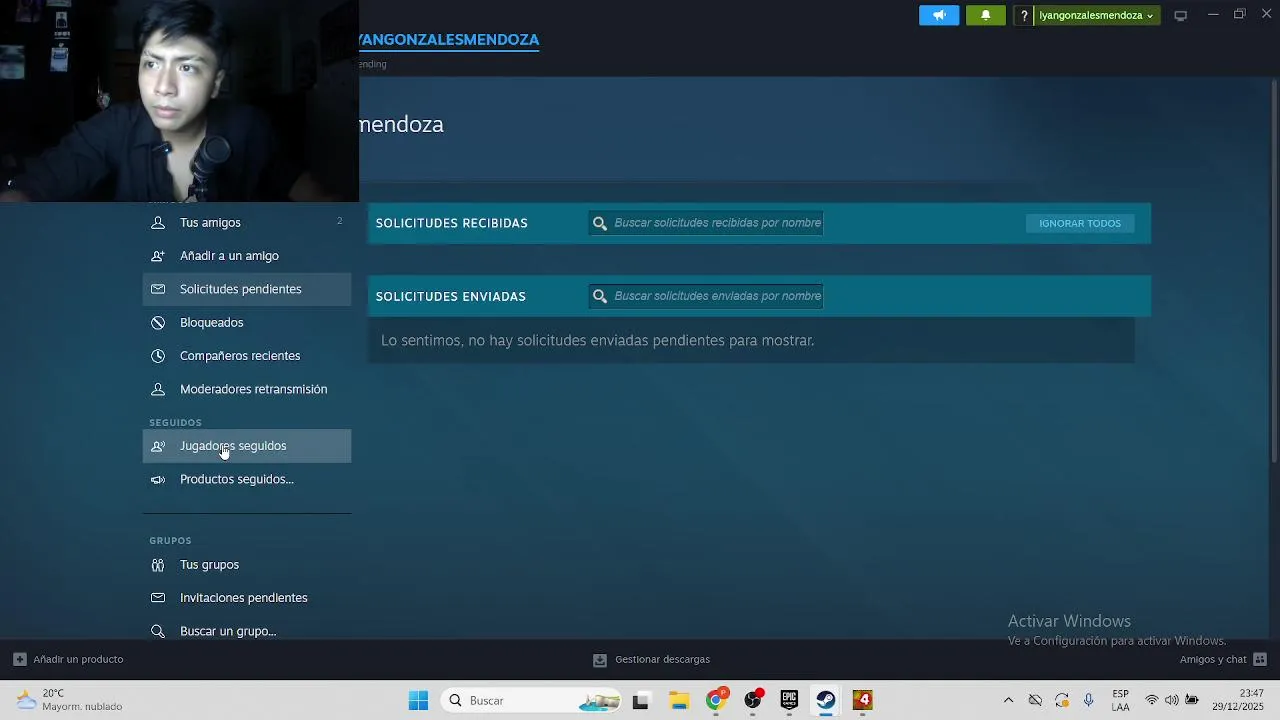Click the IGNORAR TODOS button
Viewport: 1280px width, 720px height.
1080,223
